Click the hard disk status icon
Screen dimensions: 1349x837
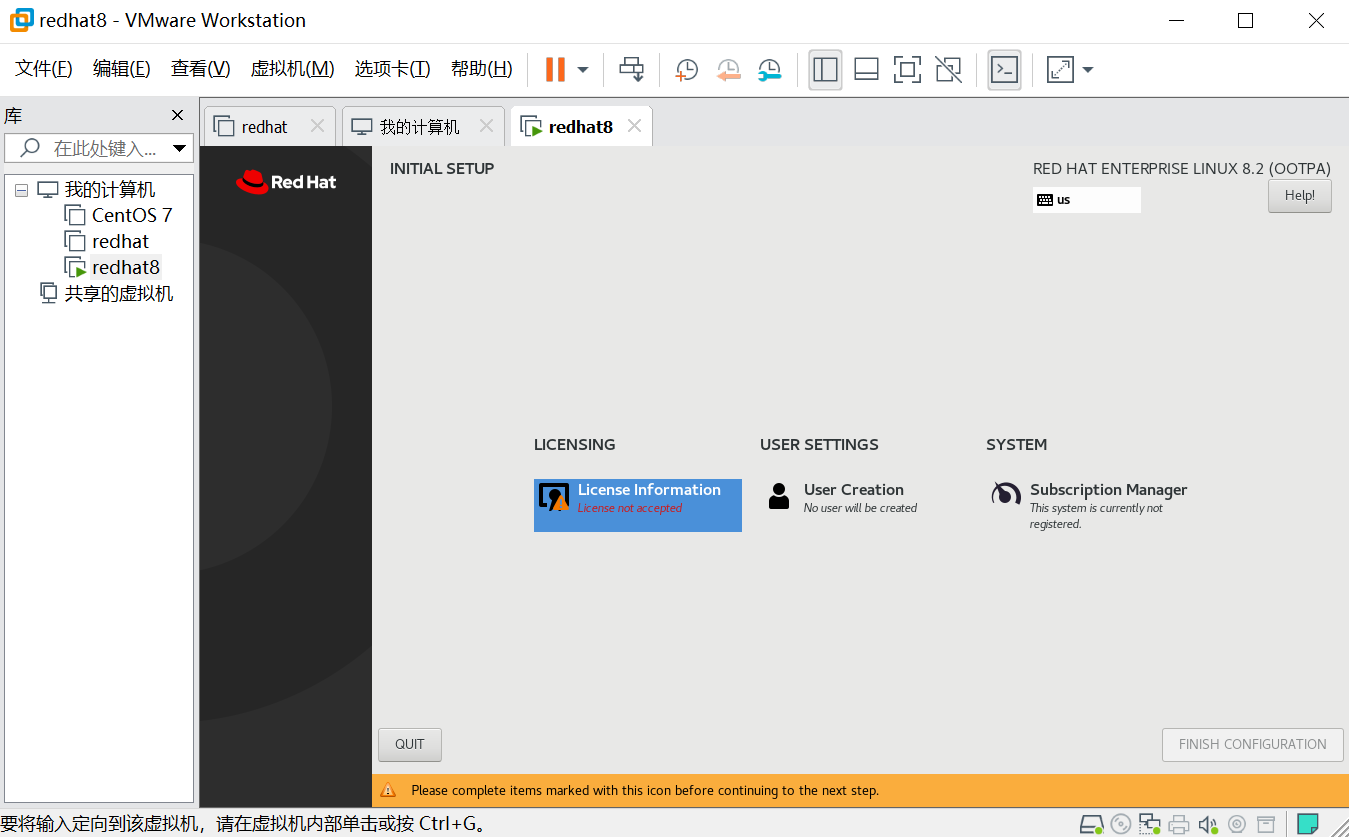coord(1092,824)
